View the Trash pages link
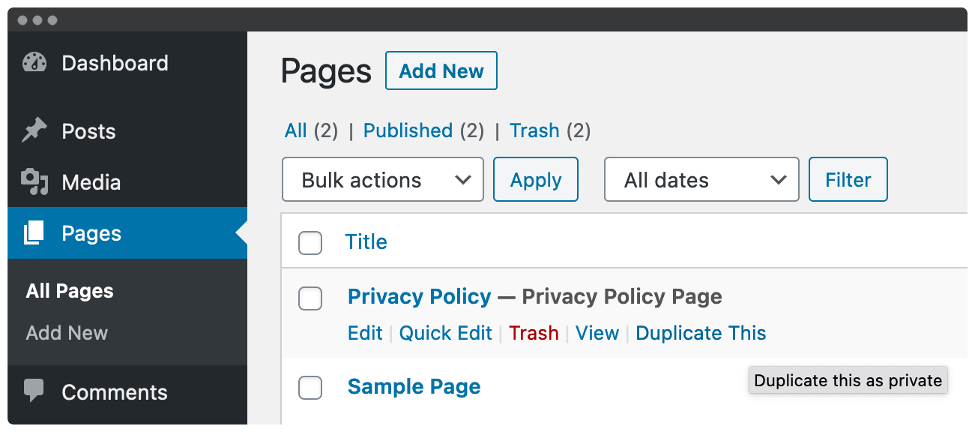This screenshot has width=977, height=433. click(x=535, y=131)
